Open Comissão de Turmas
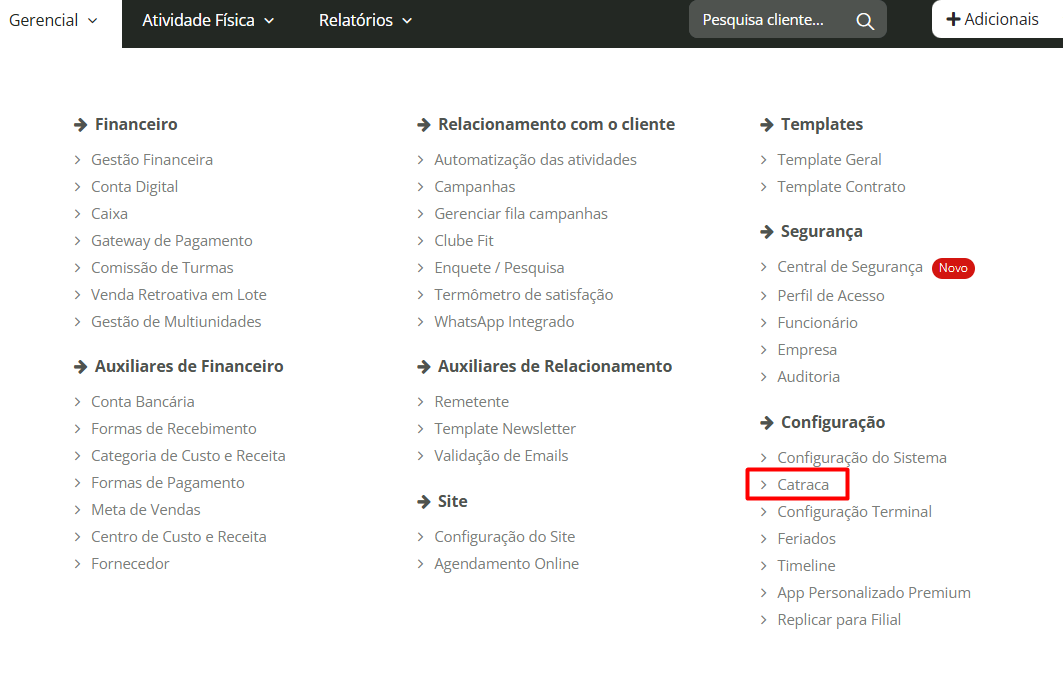The height and width of the screenshot is (688, 1063). [162, 268]
